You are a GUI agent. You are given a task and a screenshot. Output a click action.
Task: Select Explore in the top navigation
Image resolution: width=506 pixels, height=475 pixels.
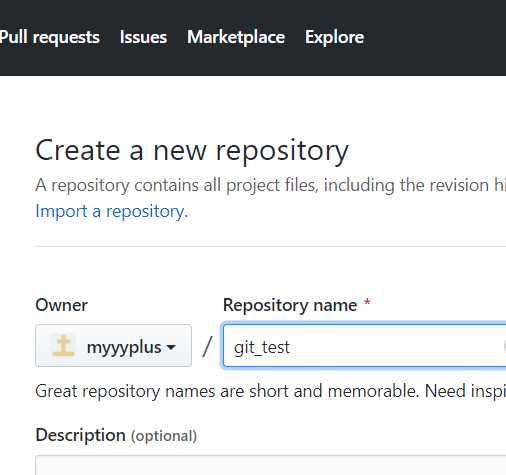[334, 37]
